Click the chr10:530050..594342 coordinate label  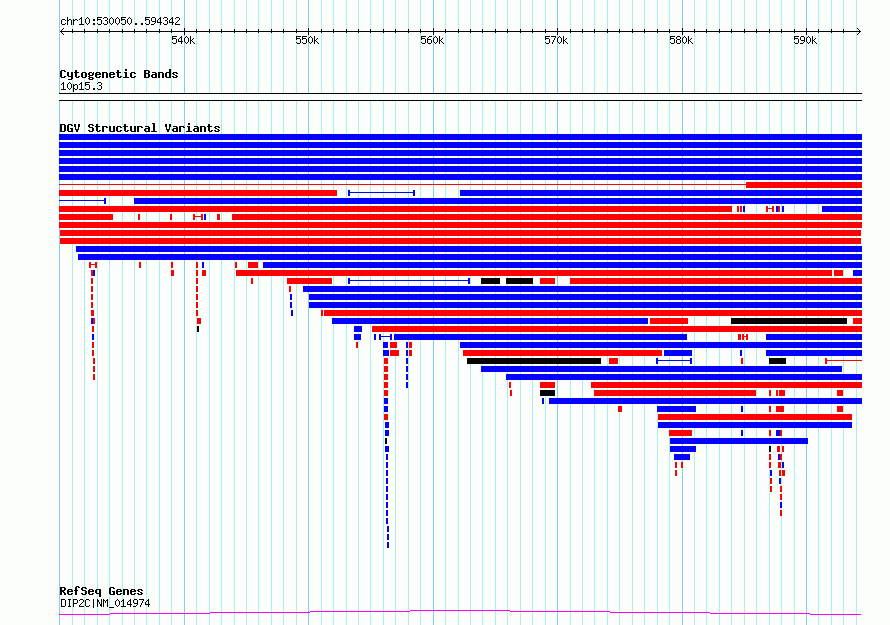tap(120, 21)
